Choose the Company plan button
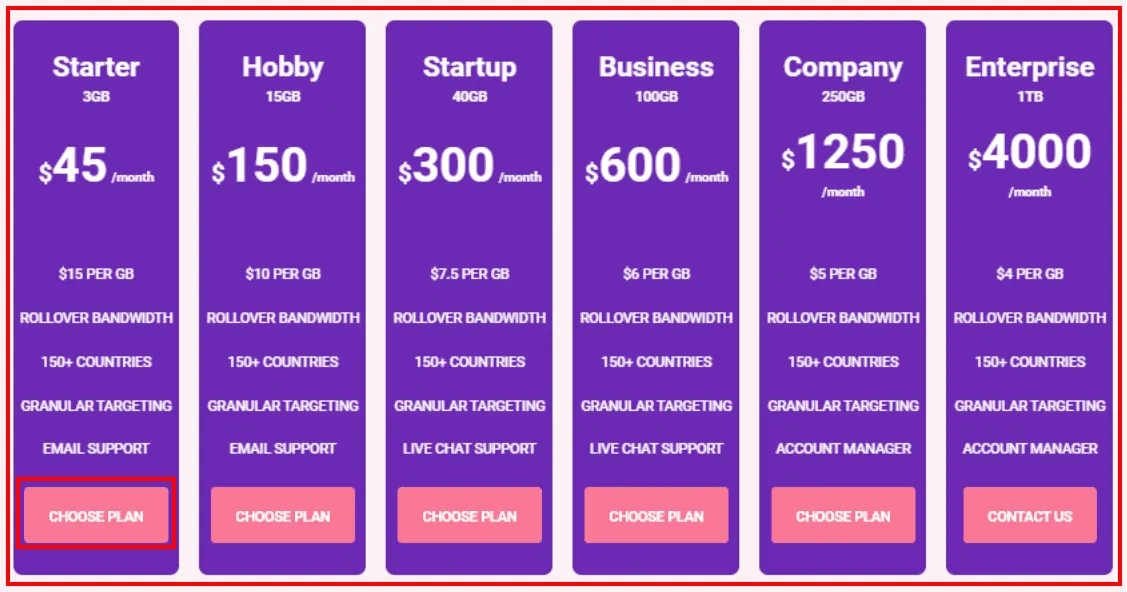The image size is (1127, 592). pyautogui.click(x=843, y=516)
